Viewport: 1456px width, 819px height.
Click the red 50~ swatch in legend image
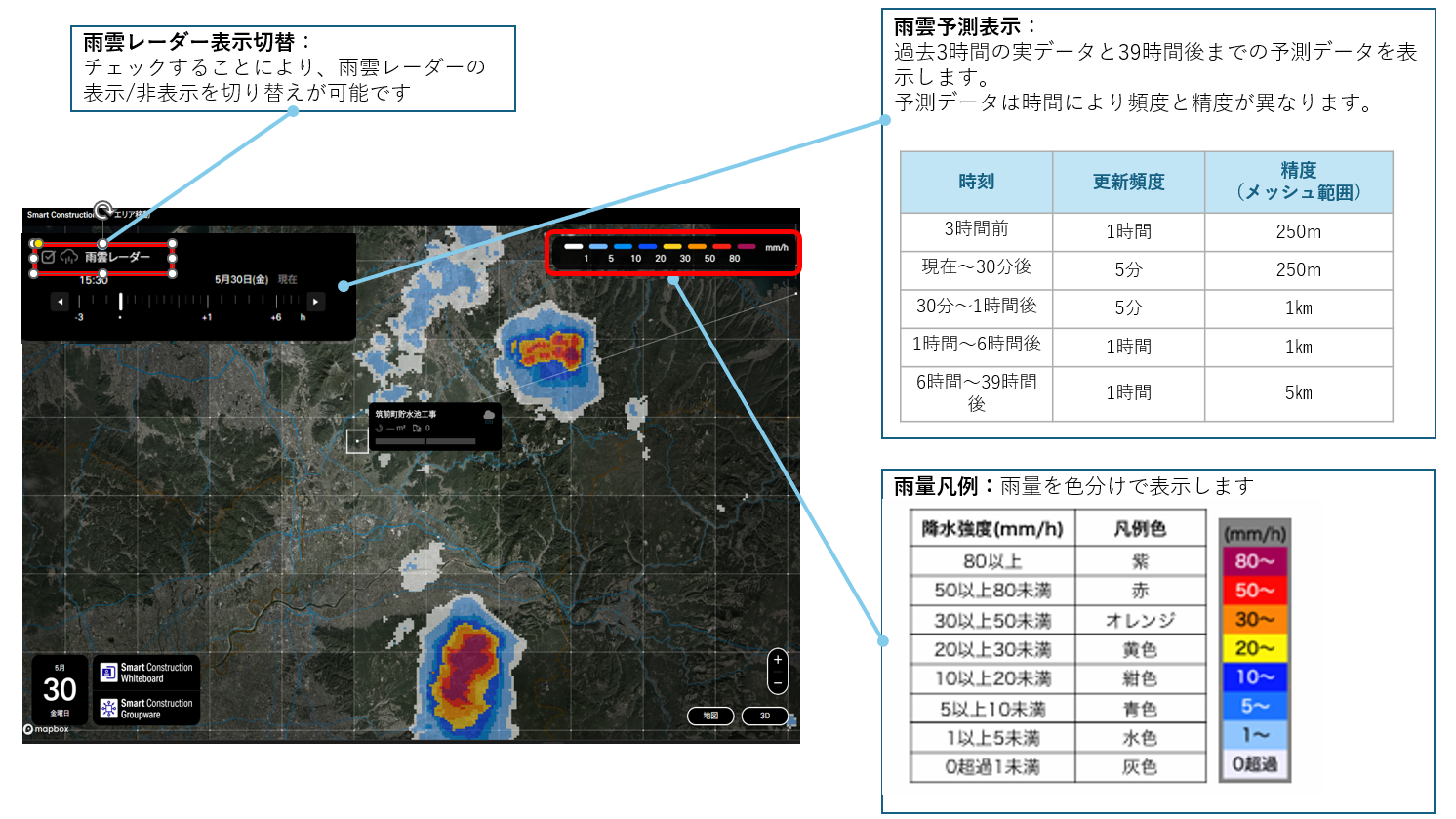pos(1255,590)
